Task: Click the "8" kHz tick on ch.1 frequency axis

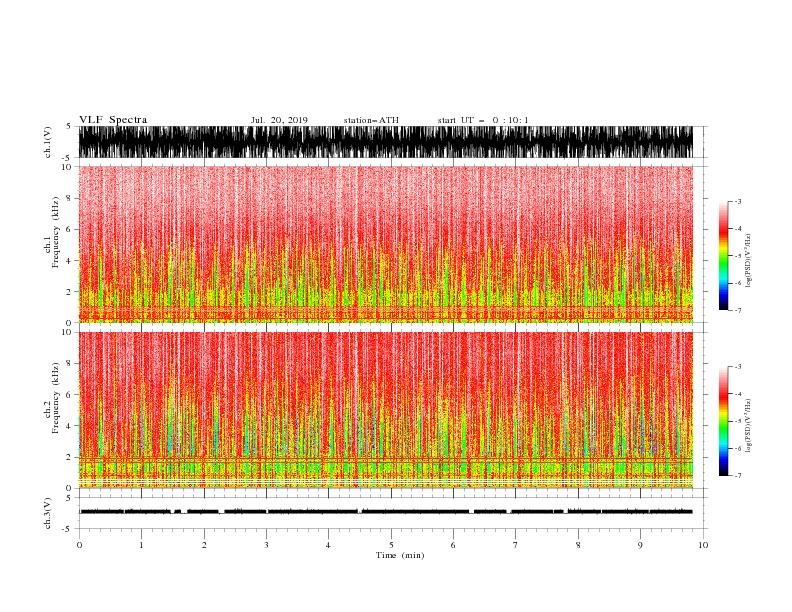Action: click(71, 198)
